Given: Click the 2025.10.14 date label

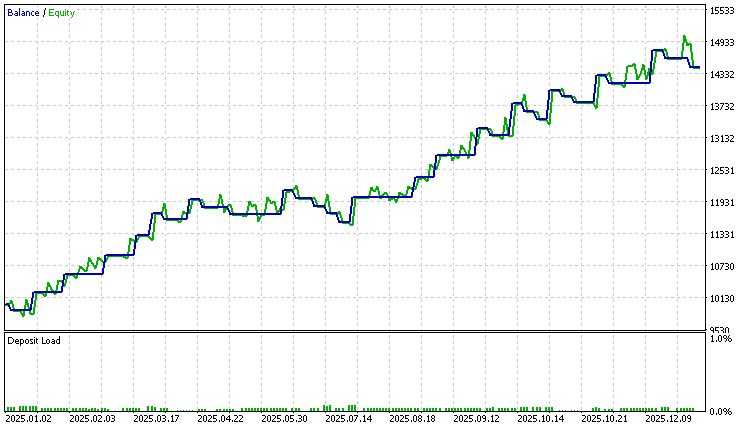Looking at the screenshot, I should pyautogui.click(x=541, y=419).
